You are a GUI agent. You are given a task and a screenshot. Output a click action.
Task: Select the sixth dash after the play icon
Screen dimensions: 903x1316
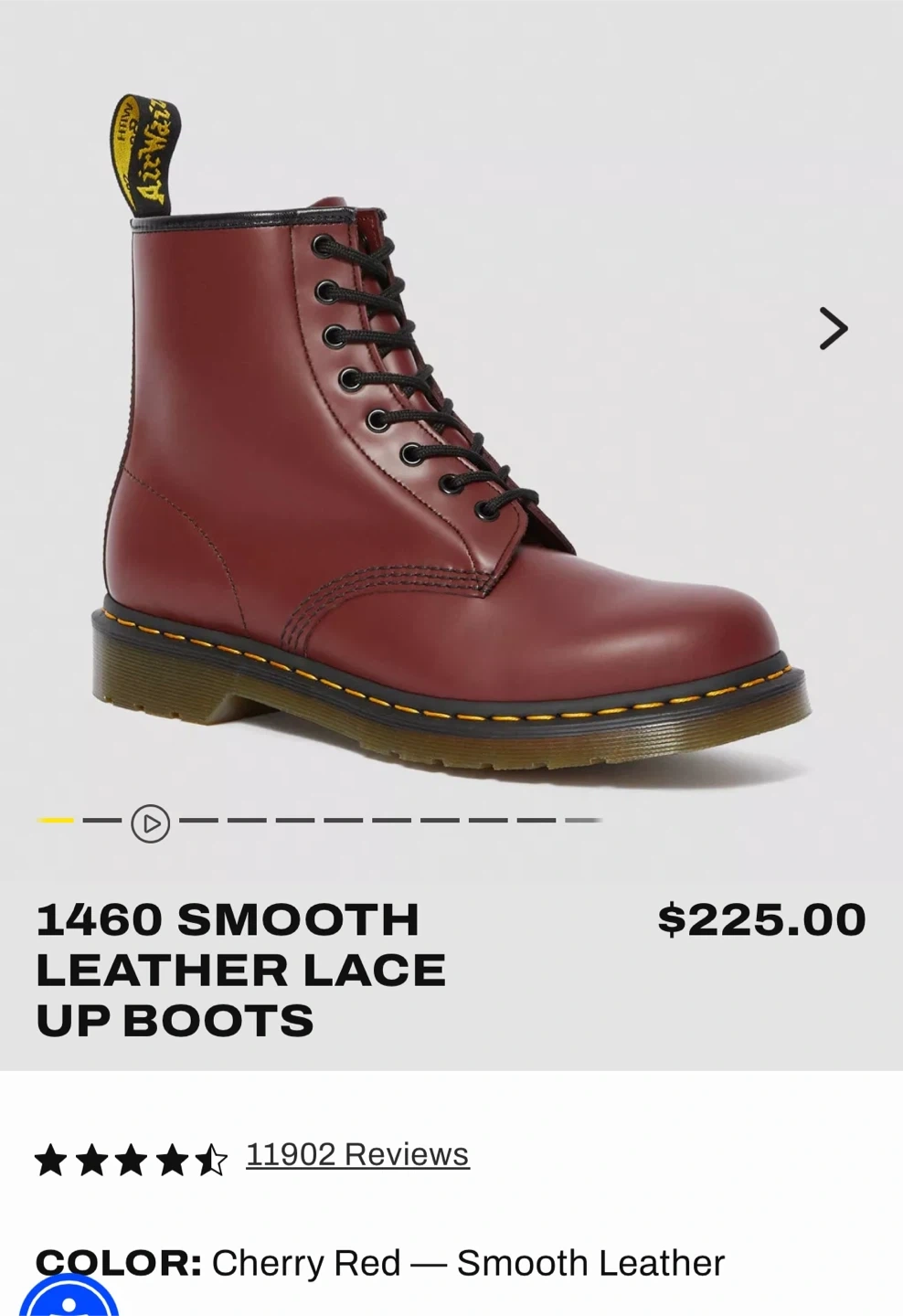440,820
